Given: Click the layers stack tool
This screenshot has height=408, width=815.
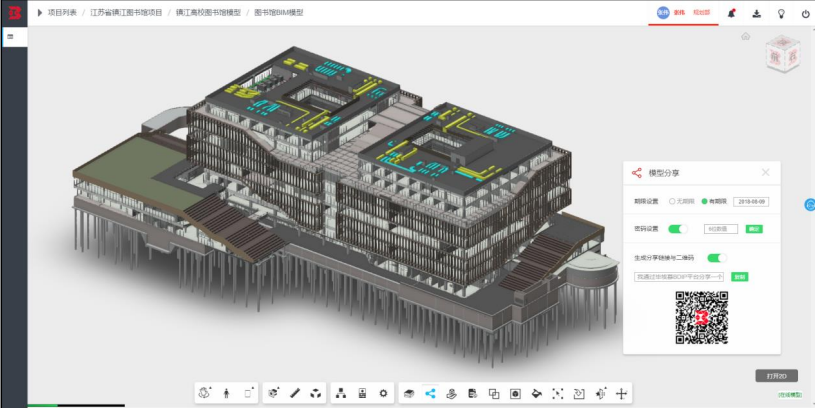Looking at the screenshot, I should 409,393.
